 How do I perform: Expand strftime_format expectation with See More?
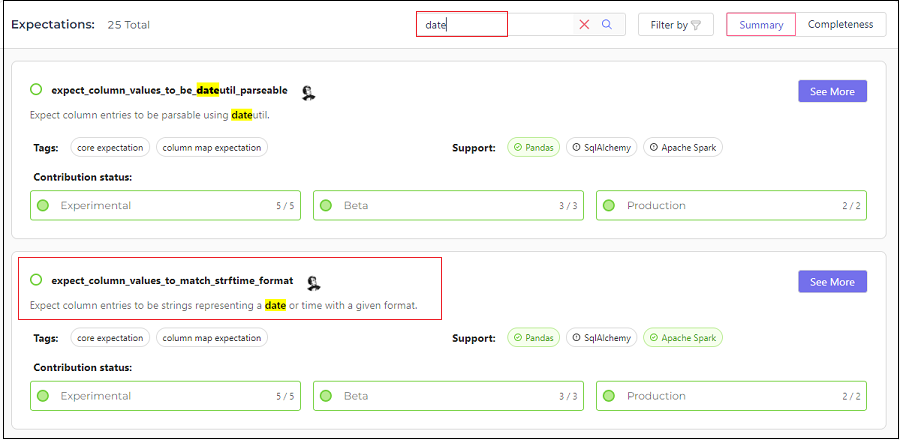(832, 282)
